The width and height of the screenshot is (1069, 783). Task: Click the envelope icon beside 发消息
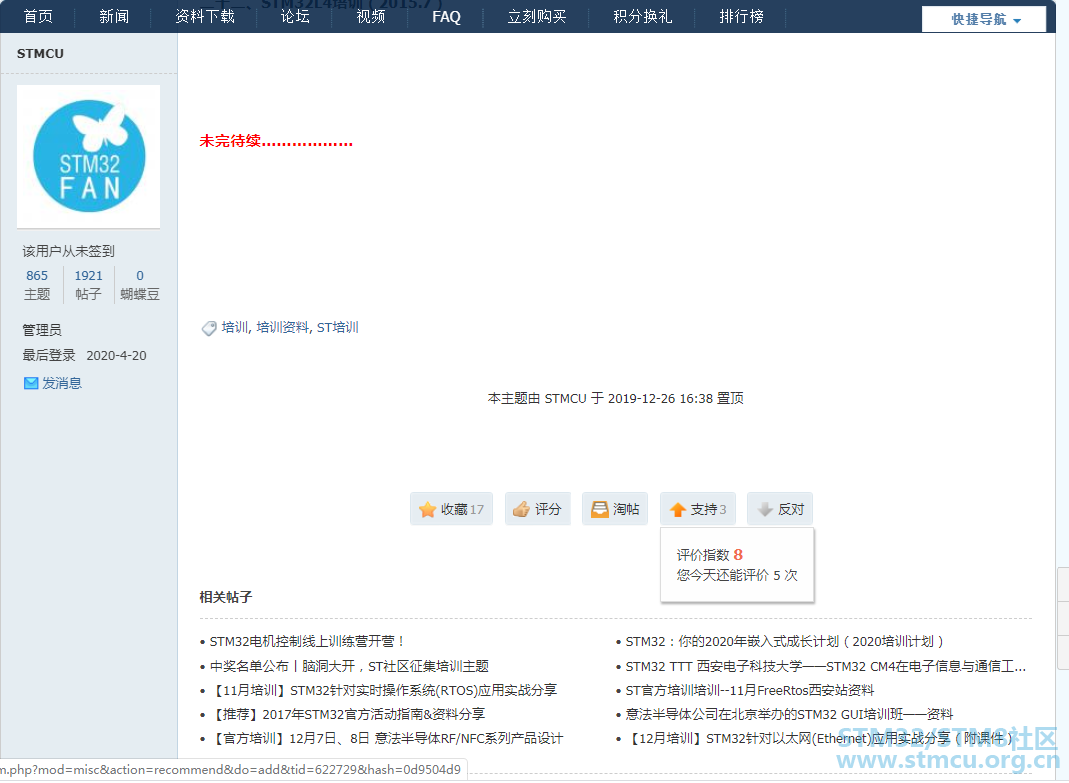tap(31, 383)
